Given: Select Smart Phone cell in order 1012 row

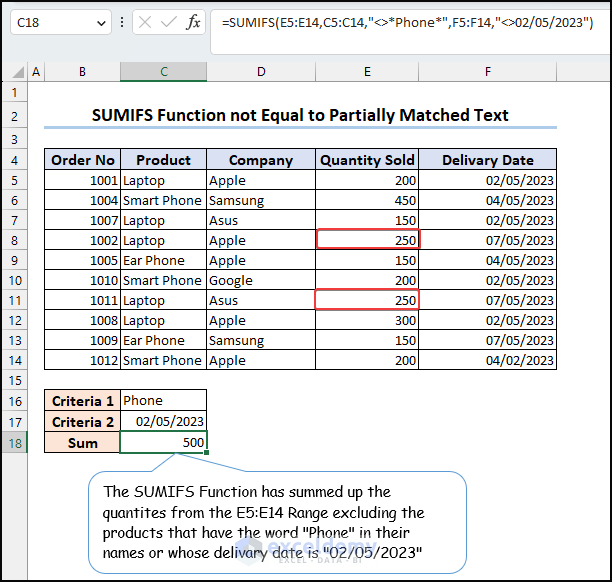Looking at the screenshot, I should pos(164,360).
